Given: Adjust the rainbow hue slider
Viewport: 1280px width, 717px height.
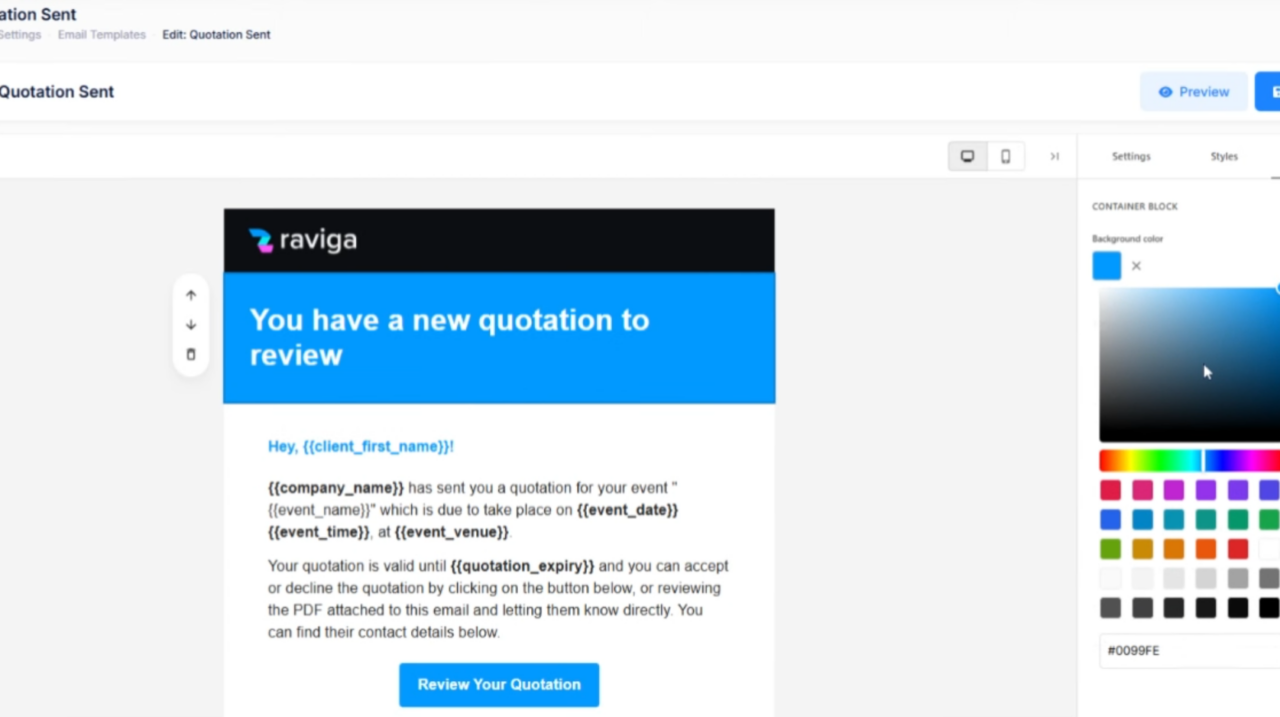Looking at the screenshot, I should click(x=1180, y=459).
